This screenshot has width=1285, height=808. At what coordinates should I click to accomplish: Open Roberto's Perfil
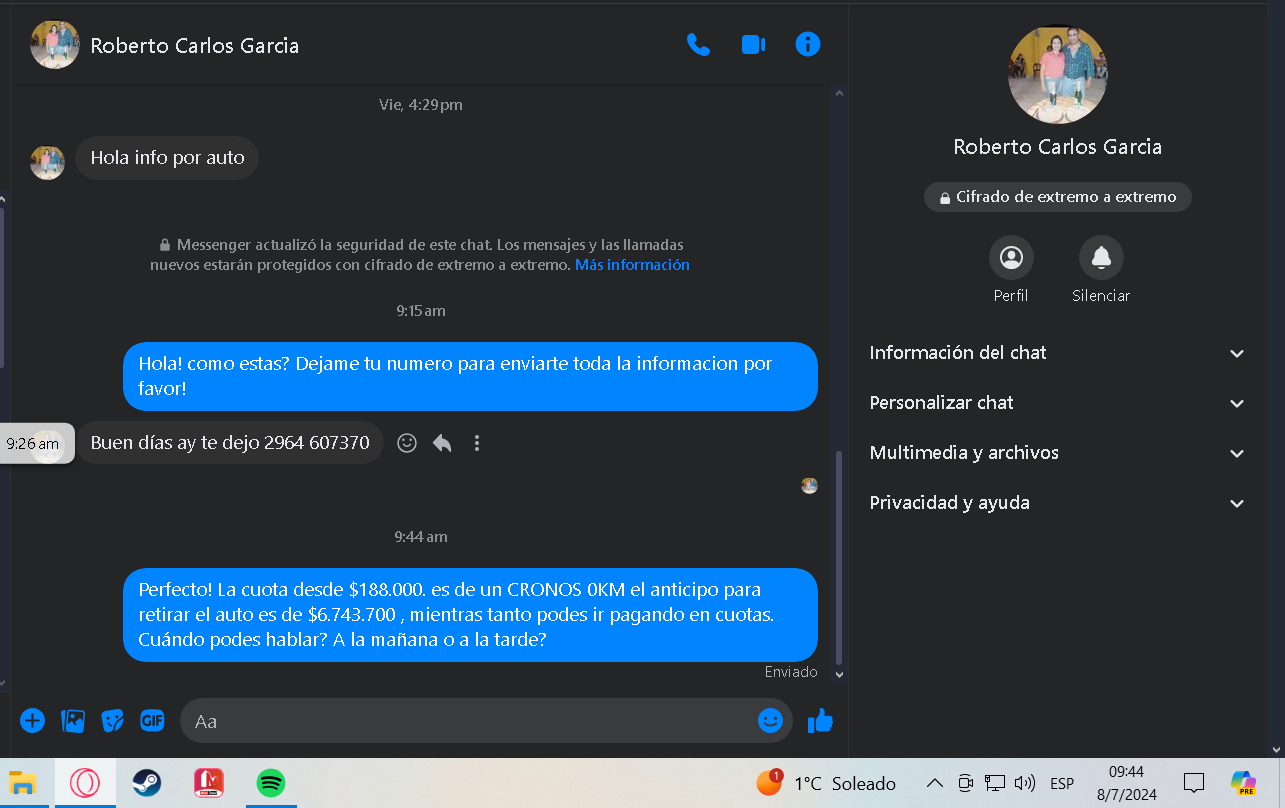tap(1011, 258)
